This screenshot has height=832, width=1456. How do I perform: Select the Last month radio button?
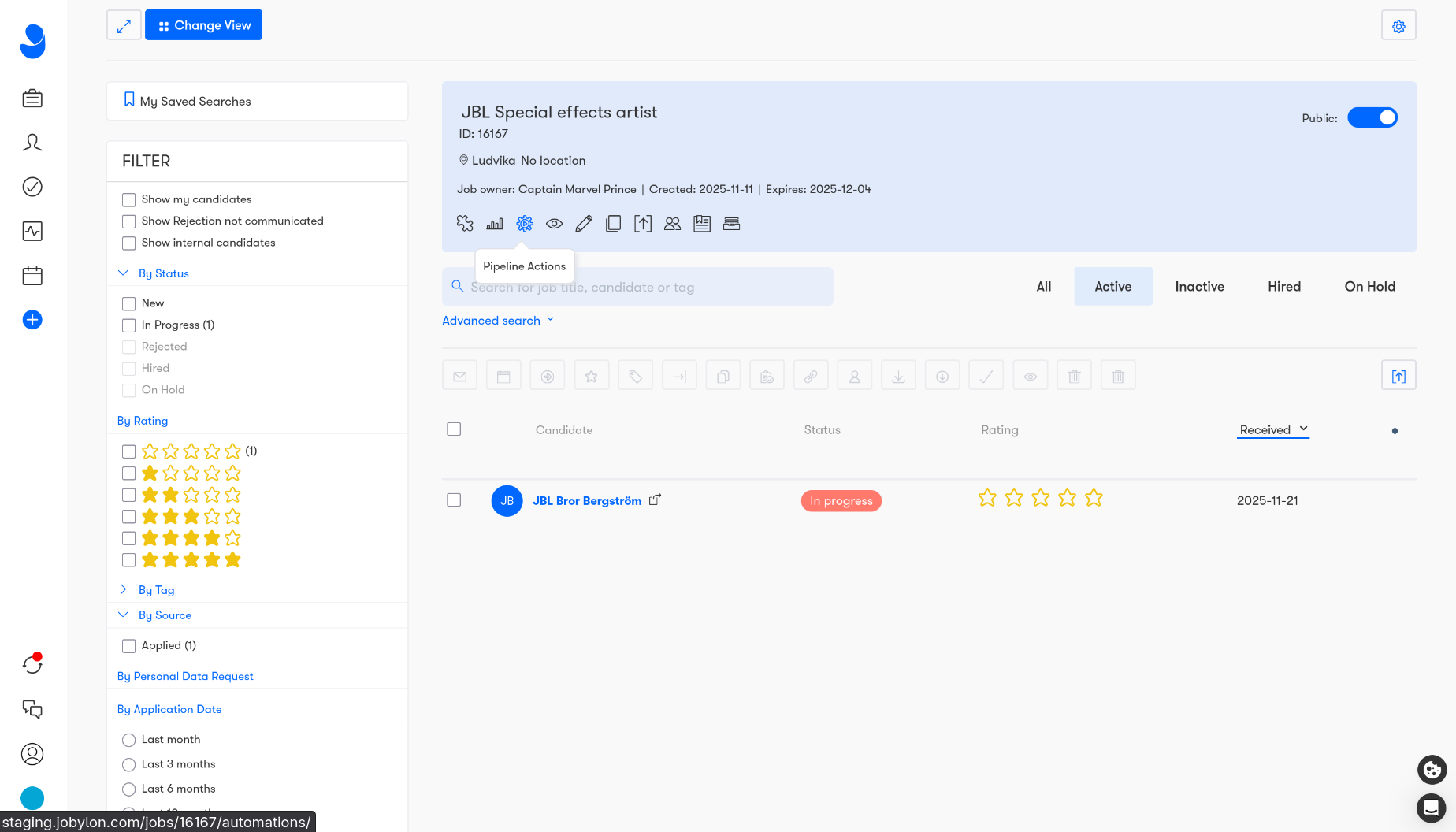click(x=129, y=740)
